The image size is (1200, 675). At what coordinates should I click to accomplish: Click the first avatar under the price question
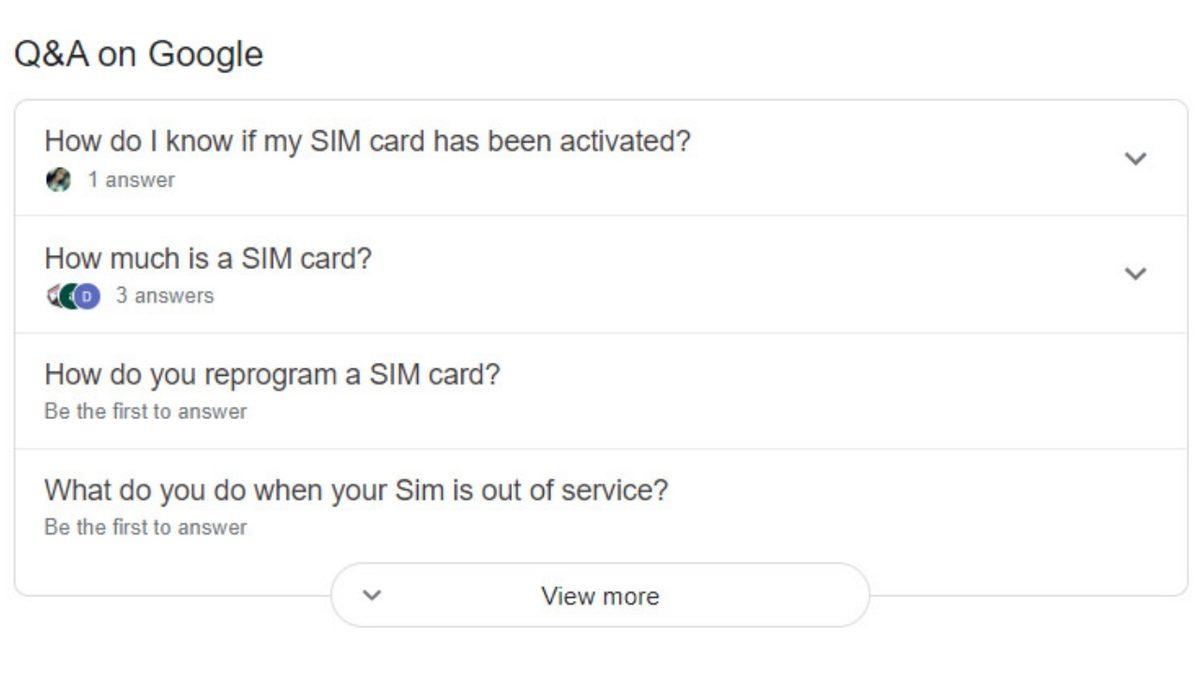52,295
